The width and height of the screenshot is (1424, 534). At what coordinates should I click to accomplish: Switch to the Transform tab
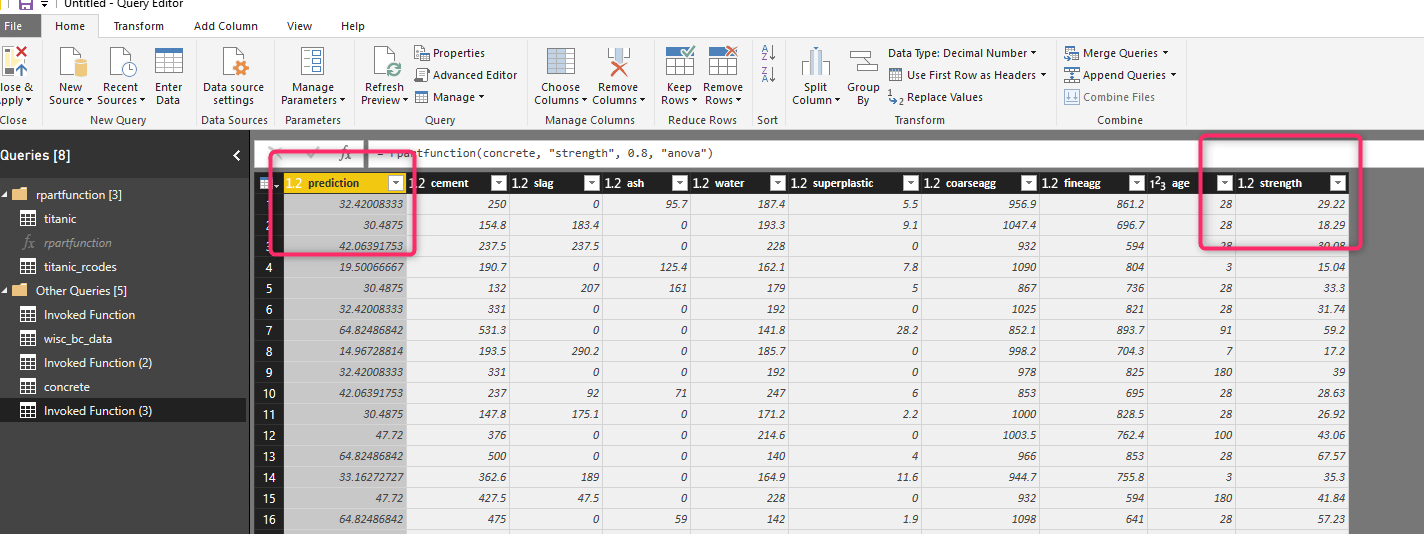click(x=139, y=26)
